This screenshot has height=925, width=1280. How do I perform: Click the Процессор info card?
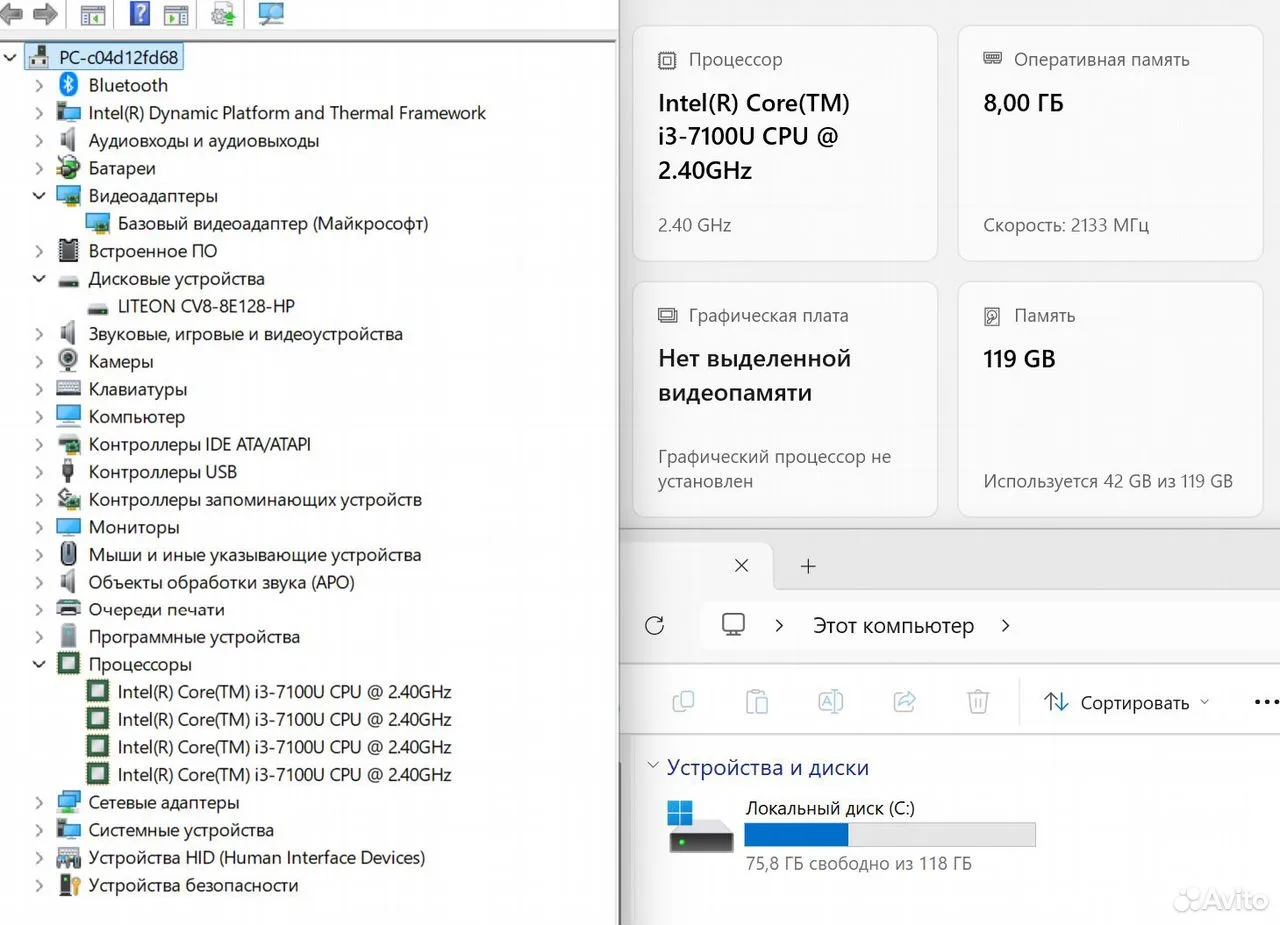click(785, 143)
